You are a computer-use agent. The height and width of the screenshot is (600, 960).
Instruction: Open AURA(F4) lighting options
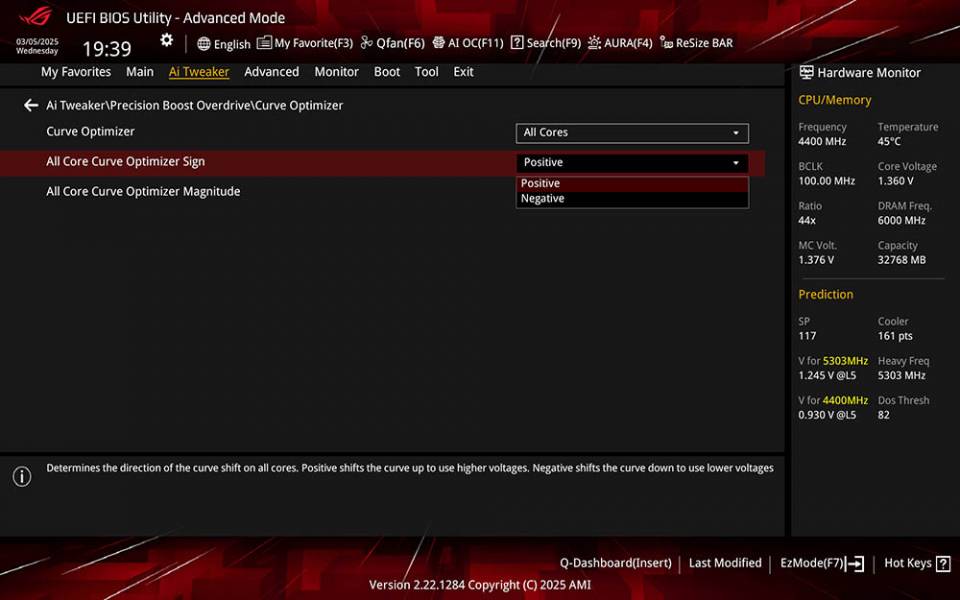coord(620,43)
